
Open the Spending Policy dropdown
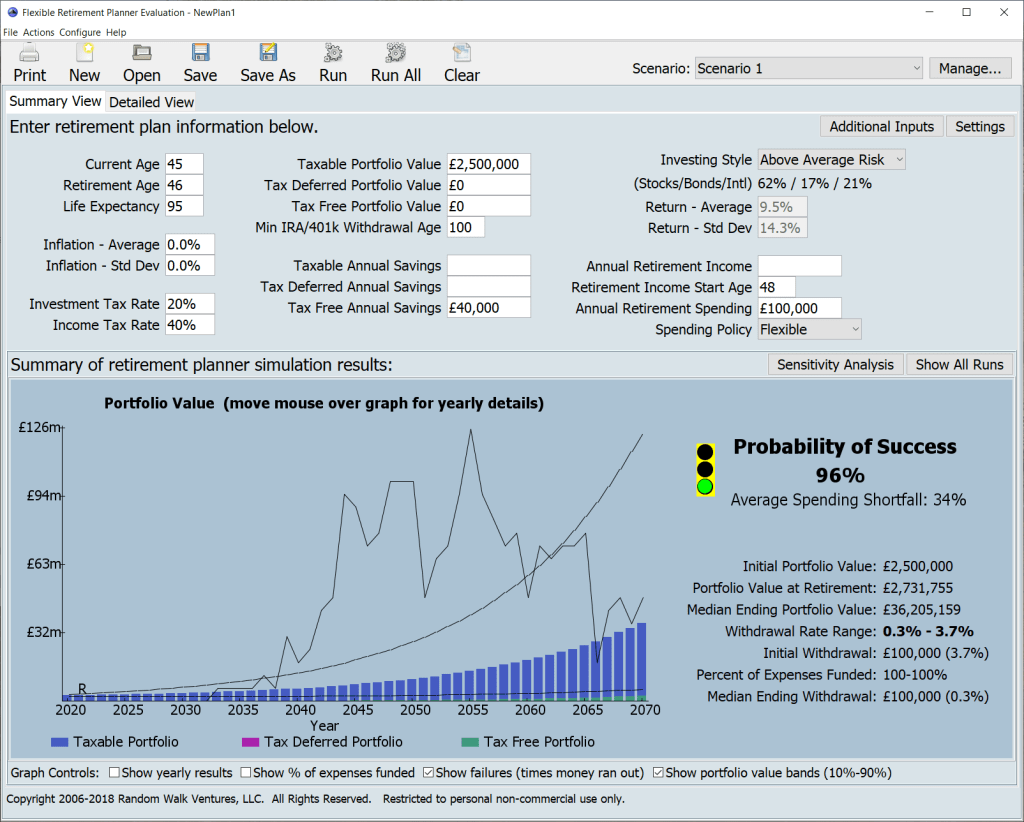pyautogui.click(x=809, y=329)
